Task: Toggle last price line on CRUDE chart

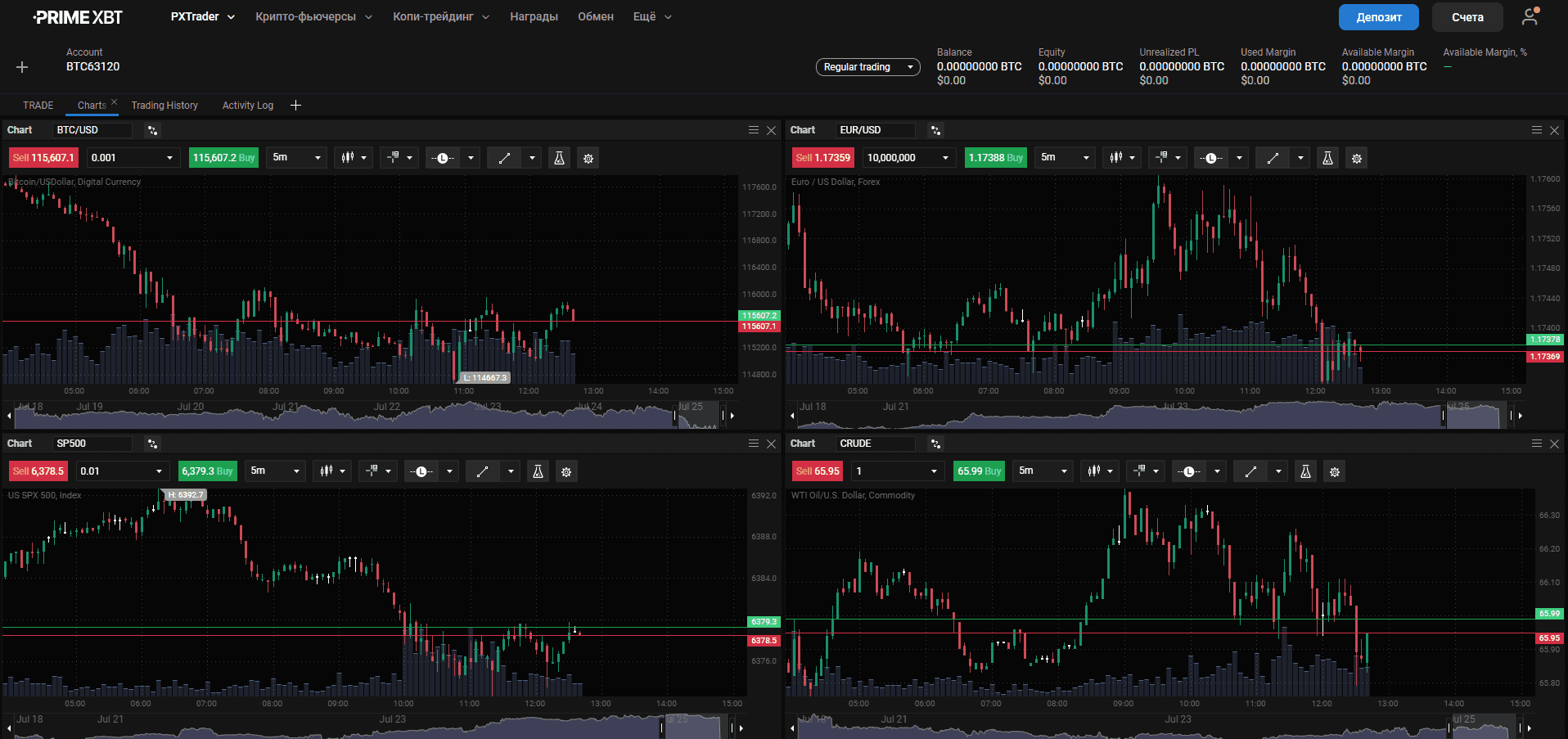Action: point(1188,471)
